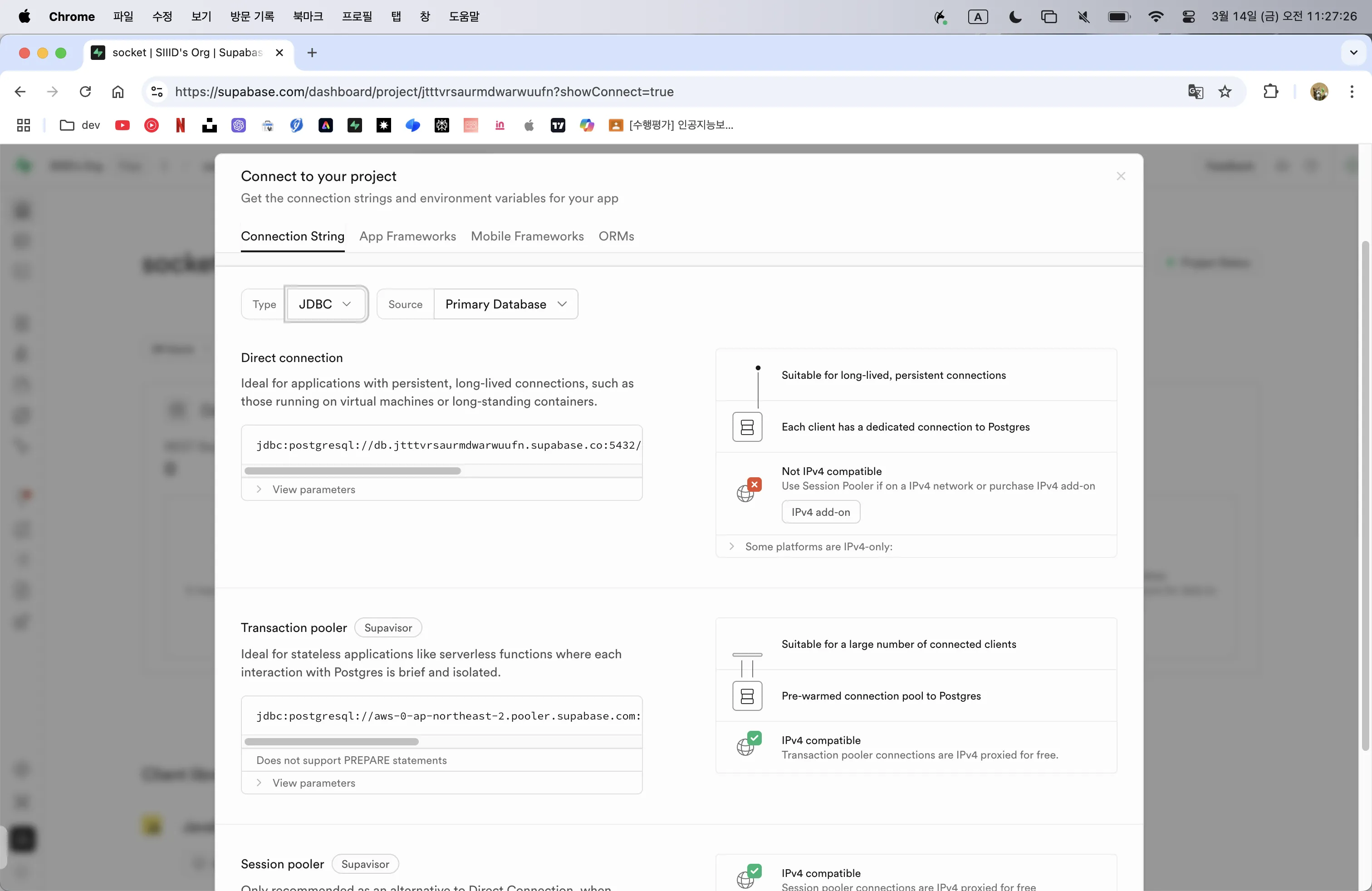Image resolution: width=1372 pixels, height=891 pixels.
Task: Click the bookmark star icon in address bar
Action: click(x=1225, y=92)
